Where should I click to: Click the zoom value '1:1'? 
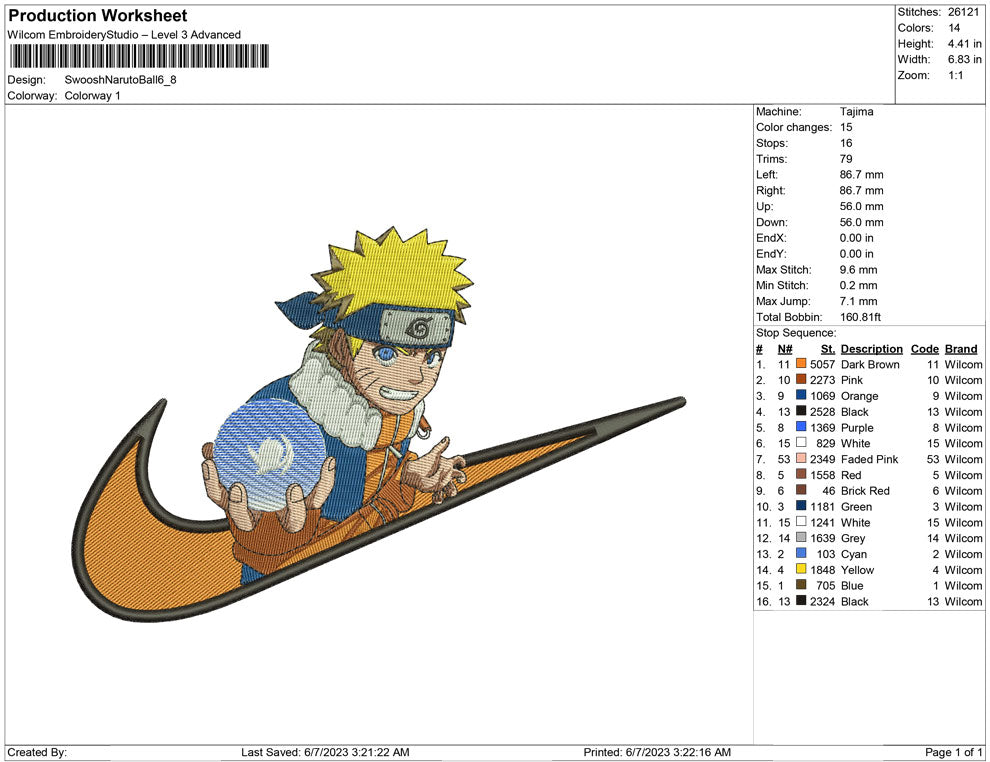pyautogui.click(x=955, y=75)
